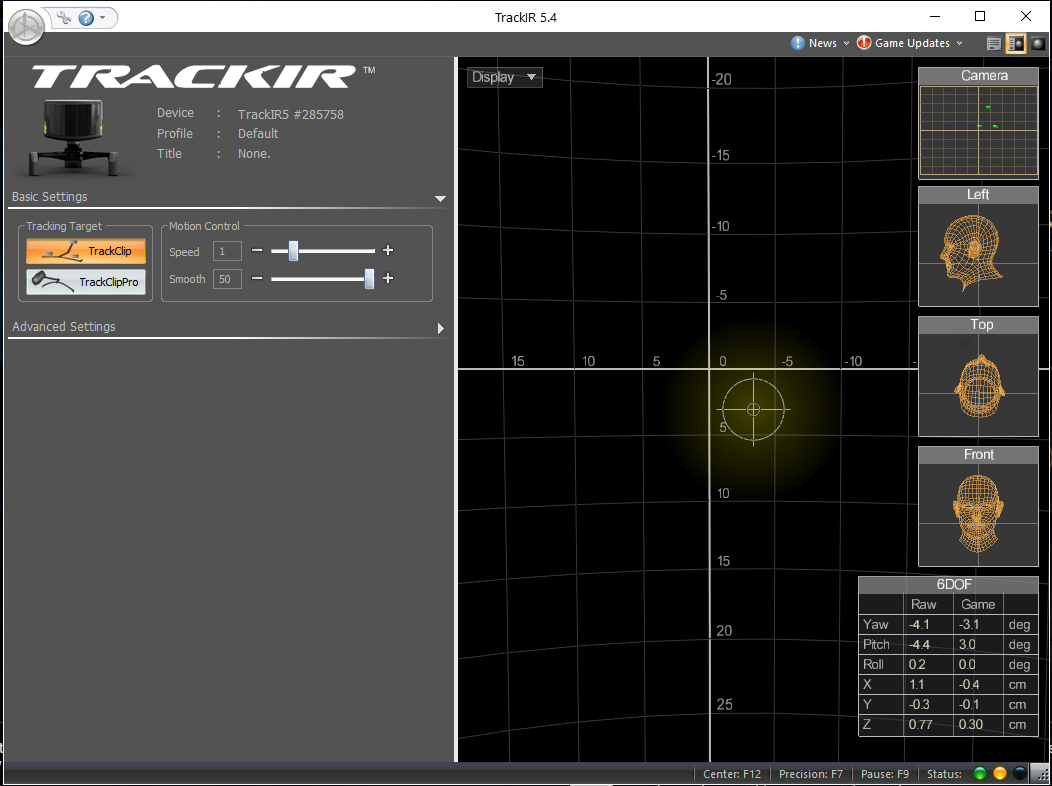Viewport: 1052px width, 786px height.
Task: Click the Top head view panel
Action: [978, 376]
